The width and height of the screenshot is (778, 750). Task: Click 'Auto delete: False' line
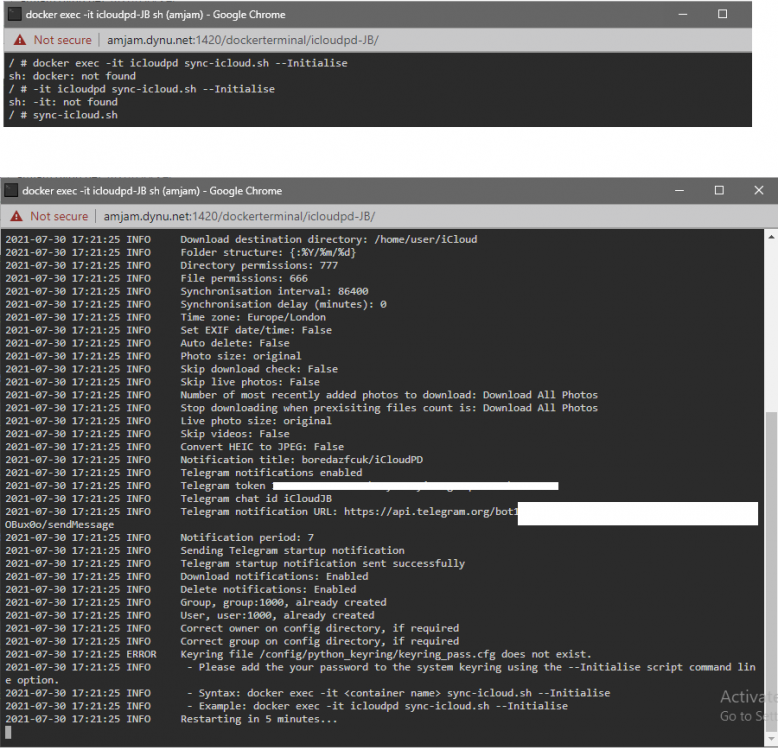click(235, 343)
